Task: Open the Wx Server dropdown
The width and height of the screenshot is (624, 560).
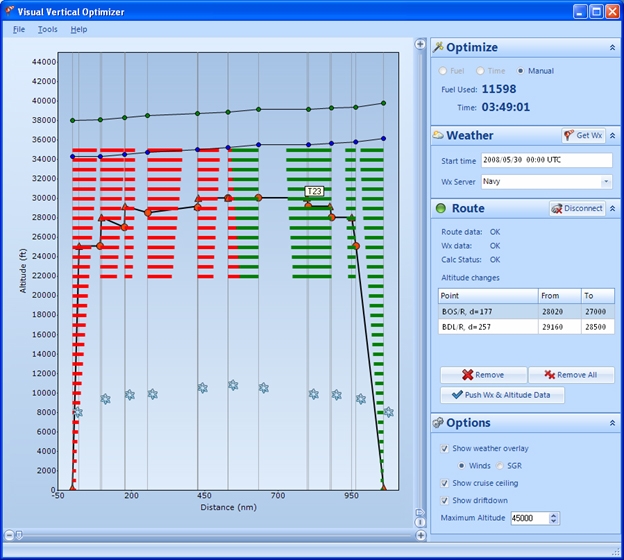Action: [606, 182]
